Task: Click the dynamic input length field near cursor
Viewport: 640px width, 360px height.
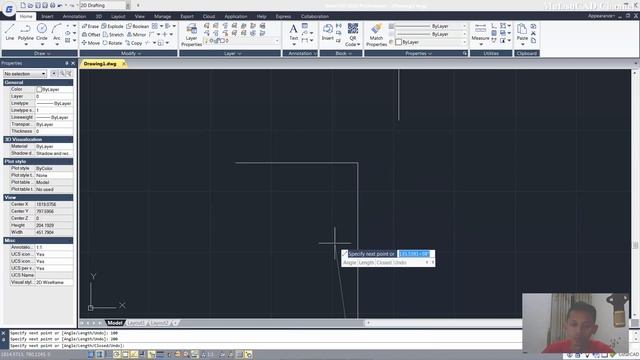Action: pos(415,254)
